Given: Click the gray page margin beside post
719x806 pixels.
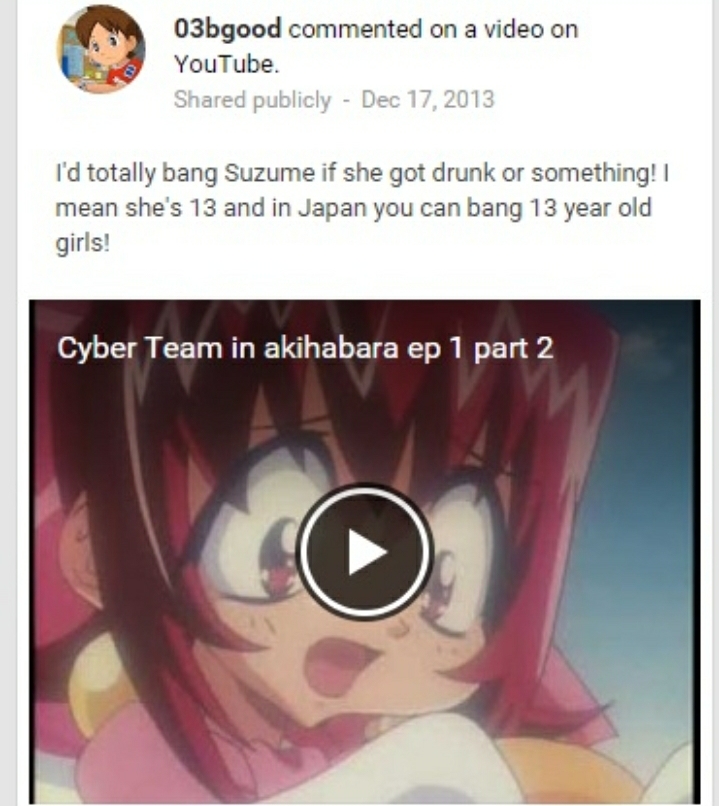Looking at the screenshot, I should (x=8, y=403).
